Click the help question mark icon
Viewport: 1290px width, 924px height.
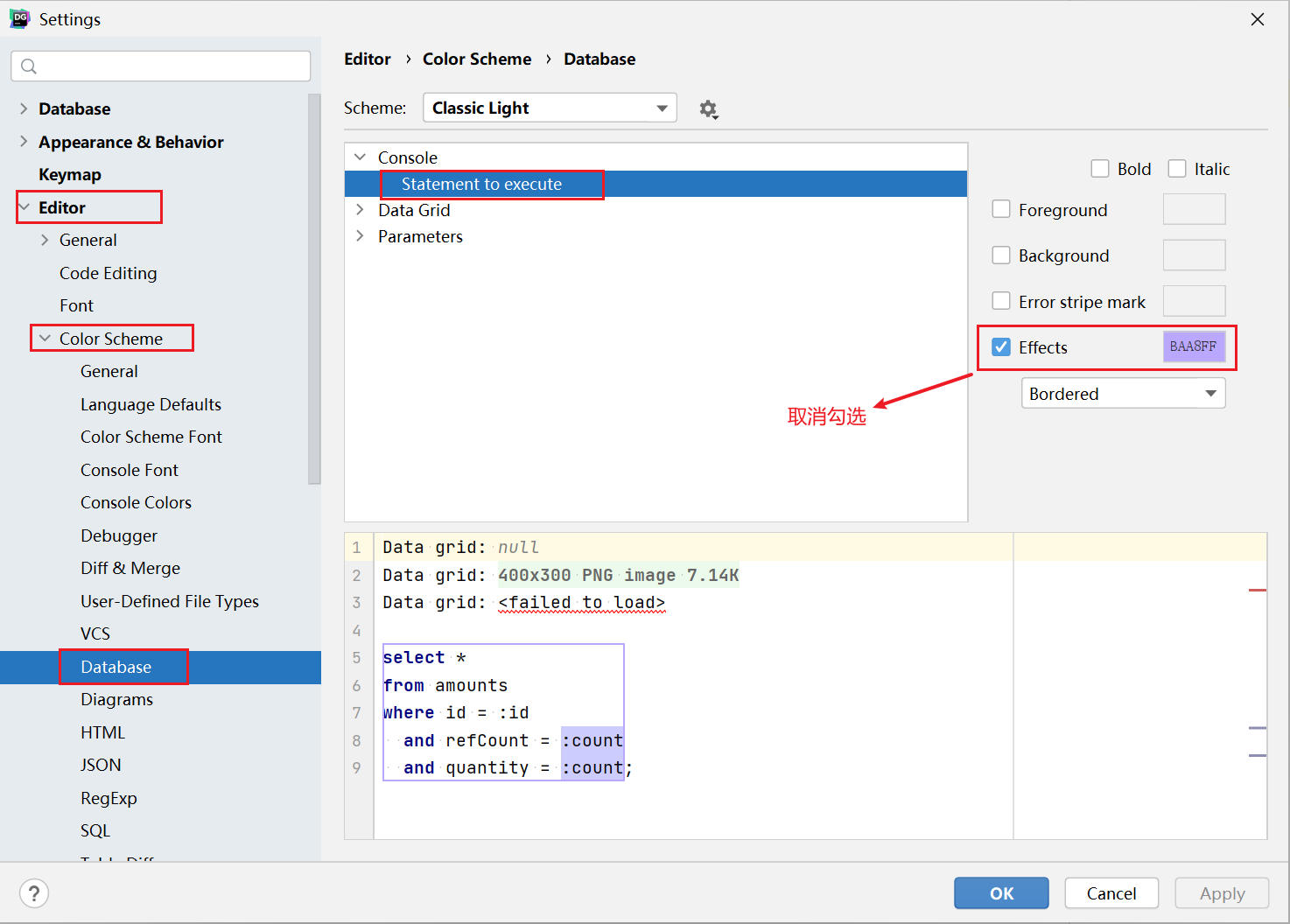pos(34,893)
